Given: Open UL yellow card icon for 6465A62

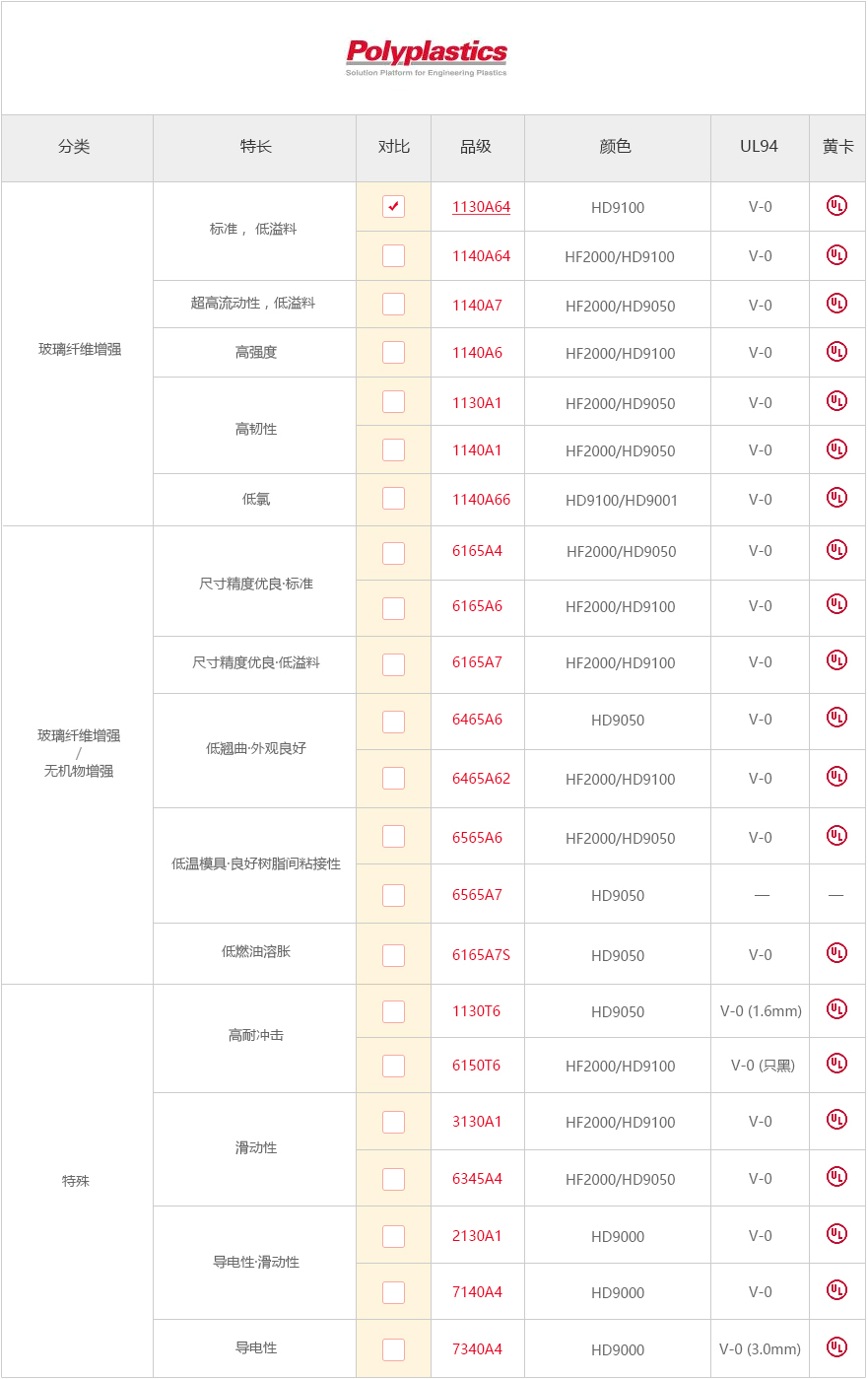Looking at the screenshot, I should point(836,777).
